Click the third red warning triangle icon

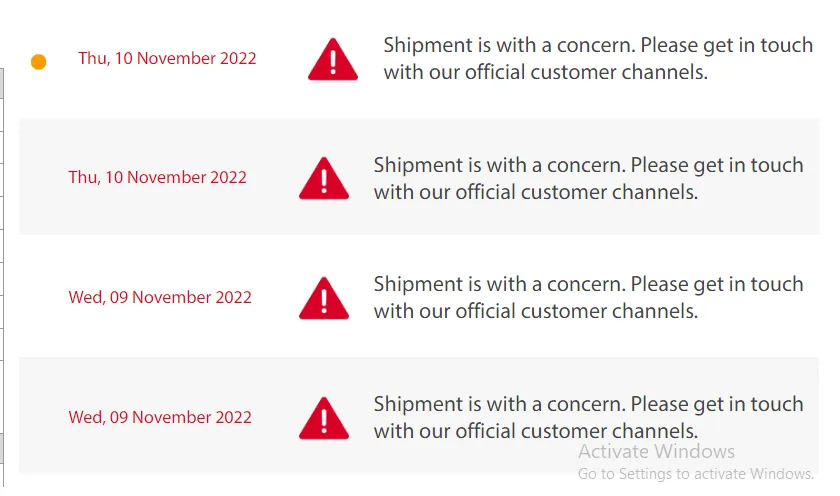324,298
